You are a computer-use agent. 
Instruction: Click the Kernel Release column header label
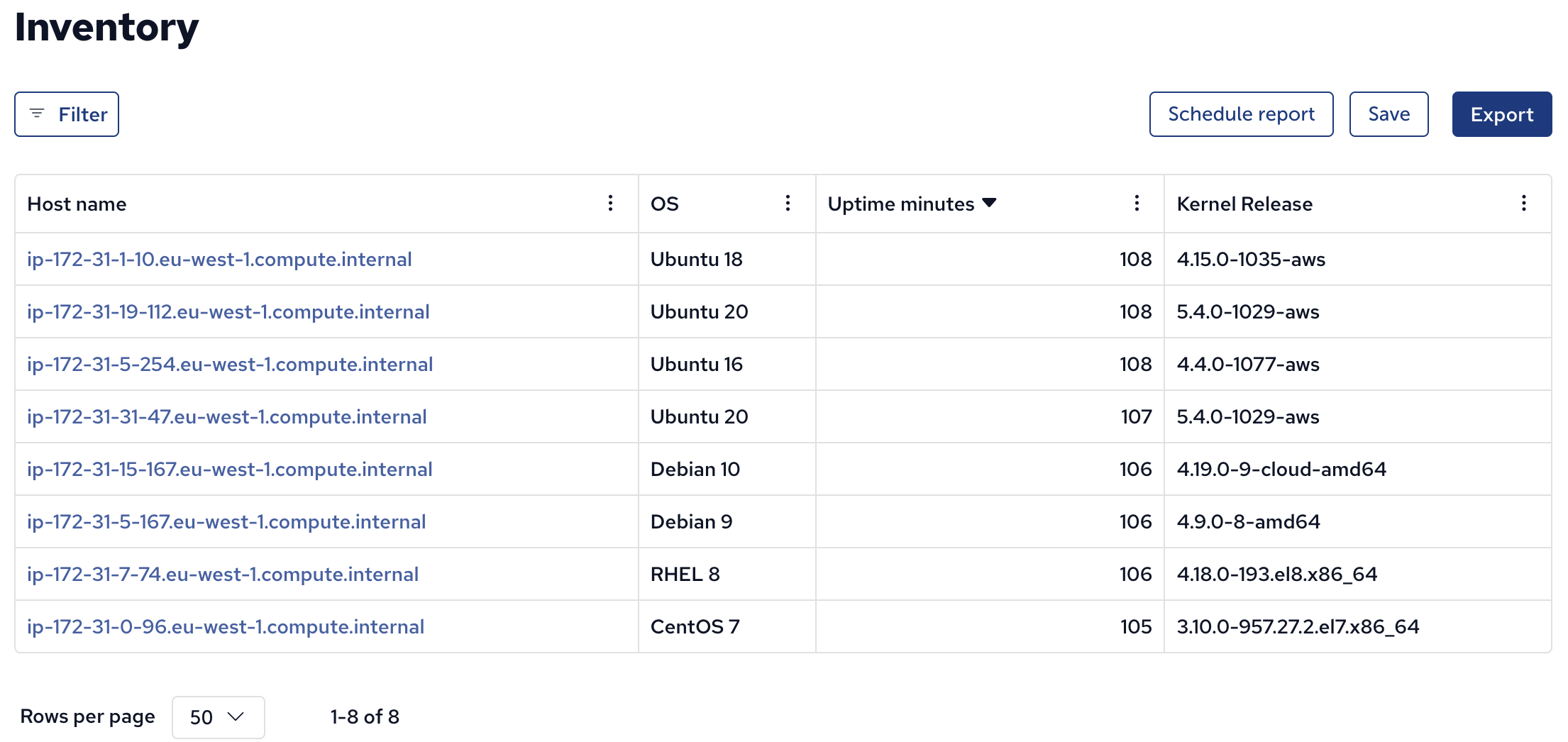[x=1244, y=204]
